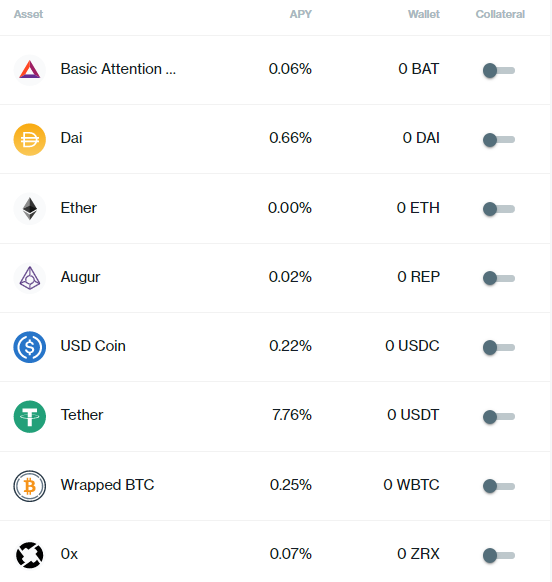Toggle USD Coin collateral switch

pyautogui.click(x=499, y=347)
